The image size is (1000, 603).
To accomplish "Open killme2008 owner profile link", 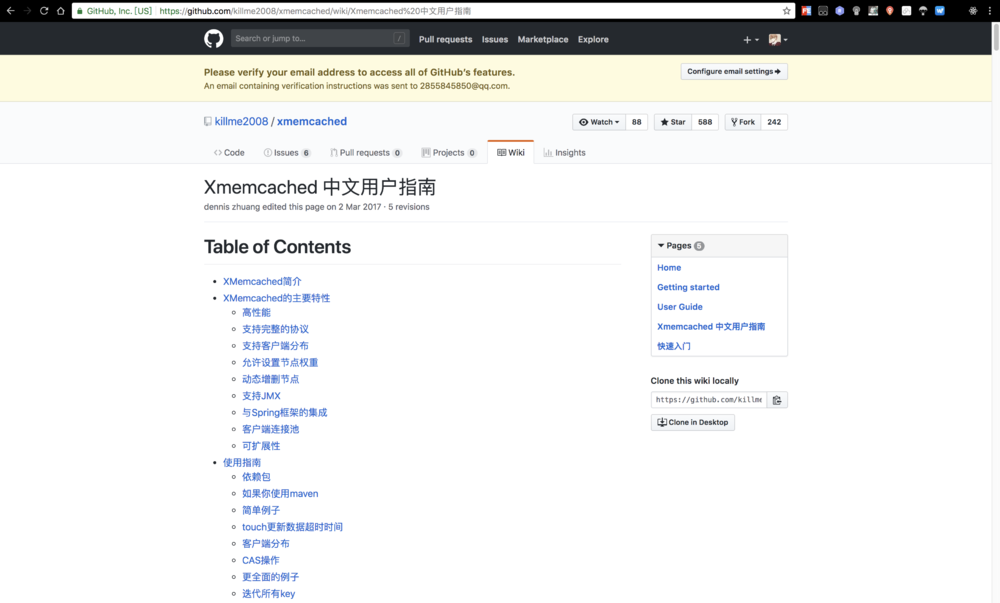I will click(x=241, y=121).
